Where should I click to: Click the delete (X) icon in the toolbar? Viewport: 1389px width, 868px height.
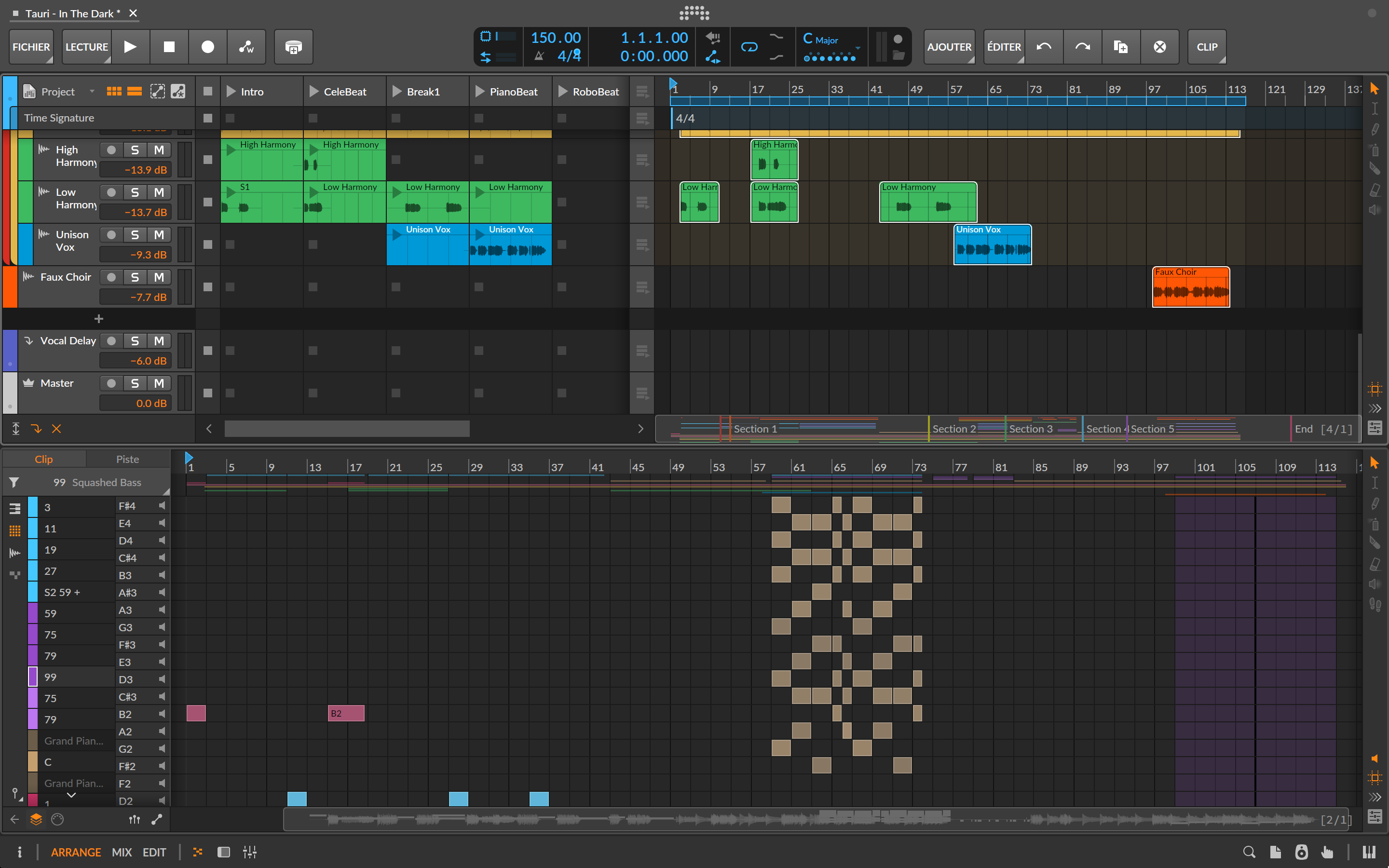pyautogui.click(x=1159, y=46)
